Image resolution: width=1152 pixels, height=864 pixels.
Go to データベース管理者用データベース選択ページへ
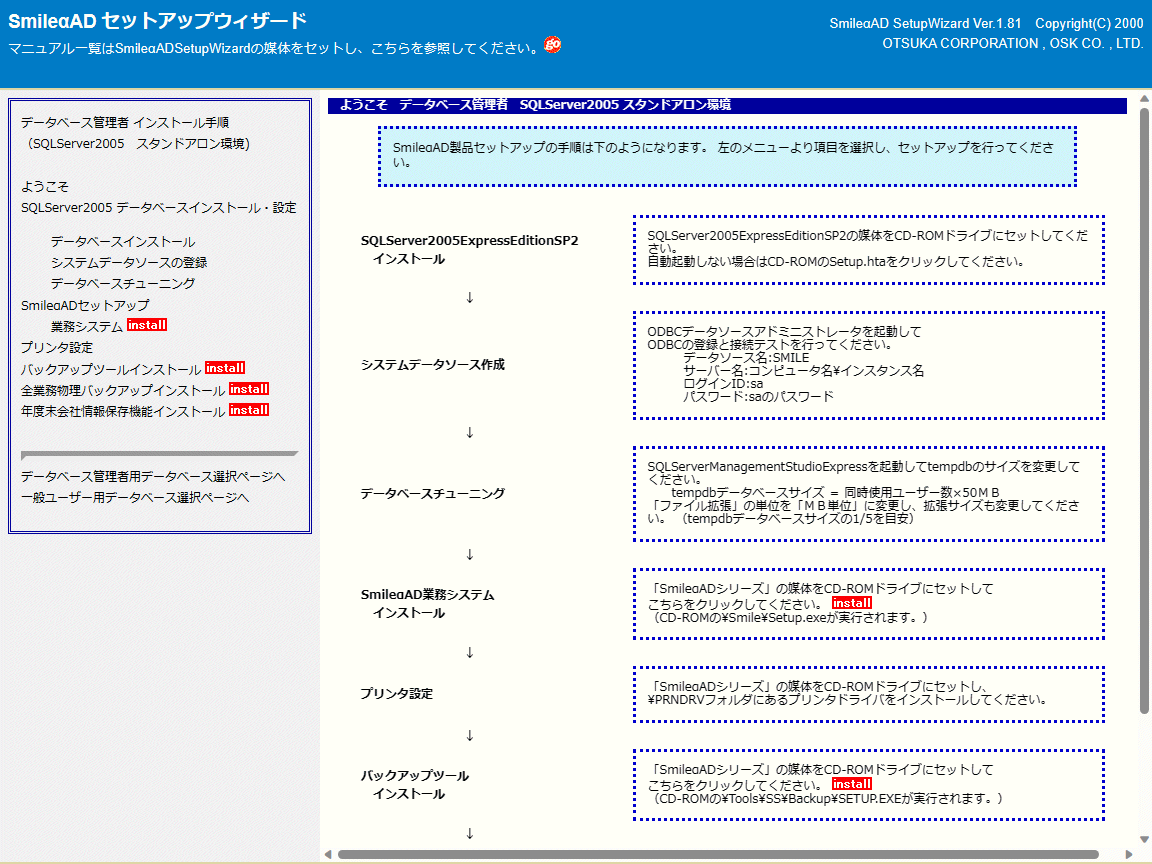click(x=153, y=477)
